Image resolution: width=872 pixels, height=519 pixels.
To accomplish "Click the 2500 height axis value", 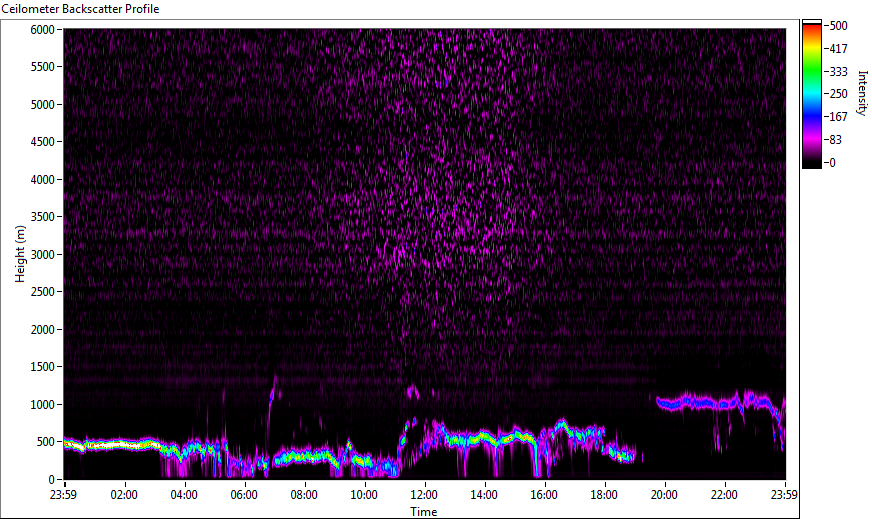I will [x=43, y=292].
